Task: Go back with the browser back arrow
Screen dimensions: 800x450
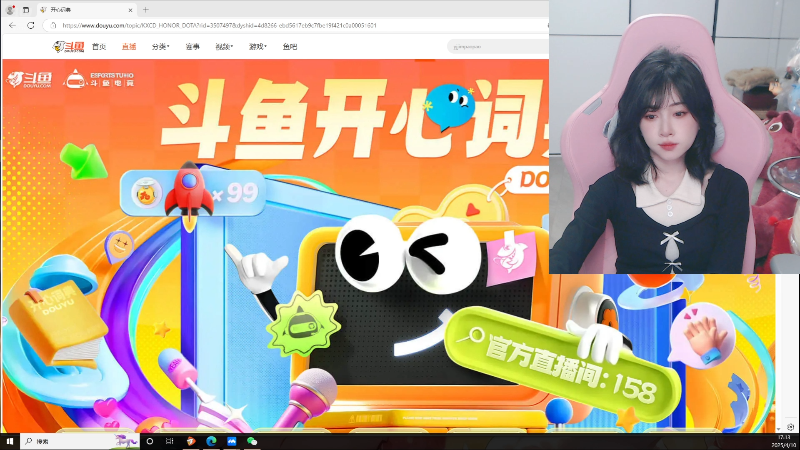Action: pyautogui.click(x=12, y=25)
